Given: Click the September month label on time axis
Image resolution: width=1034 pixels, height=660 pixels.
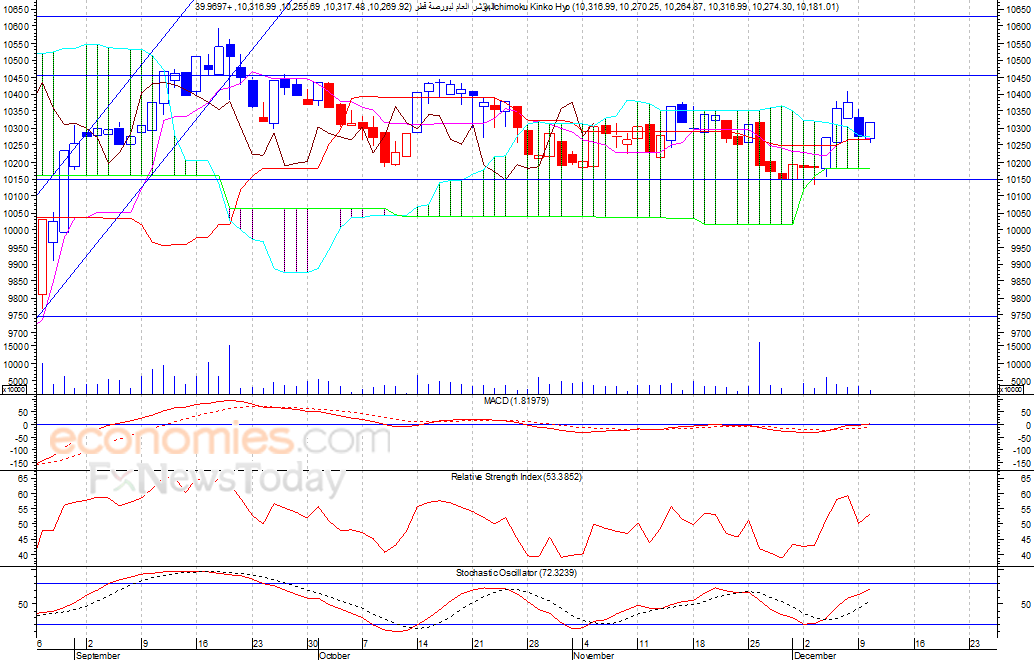Looking at the screenshot, I should (98, 655).
